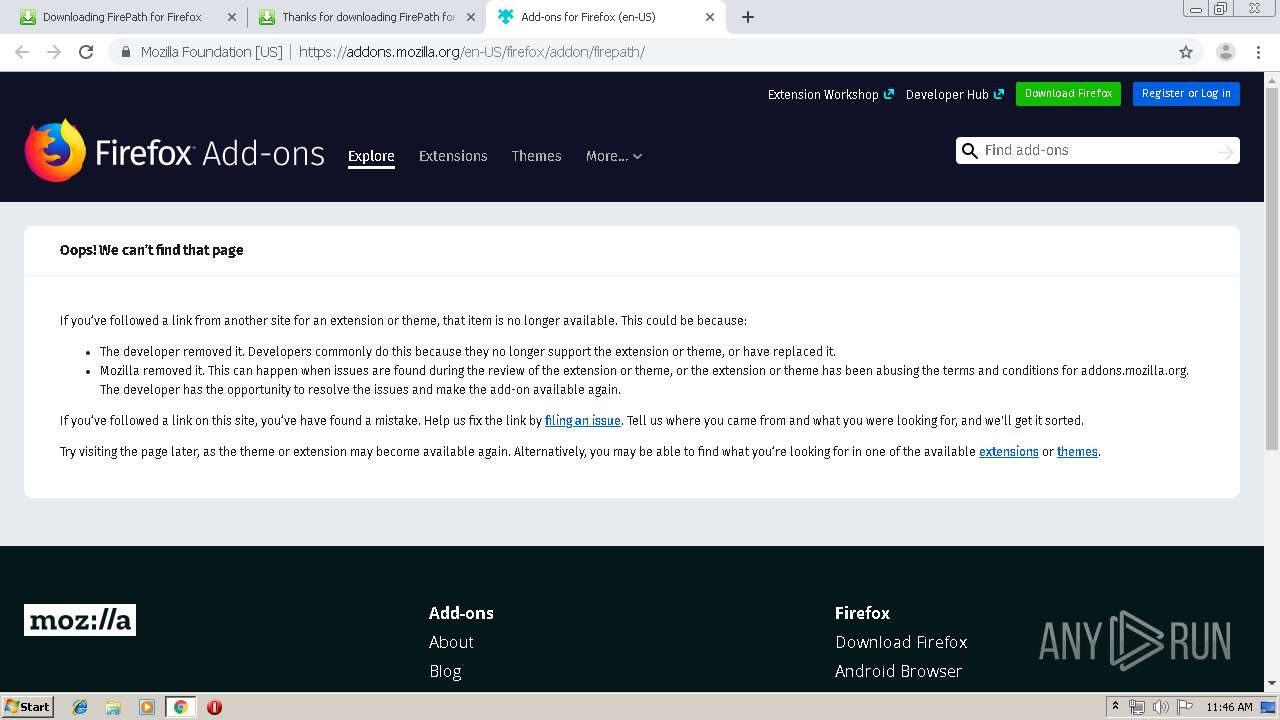Click the Register or Log in button
The width and height of the screenshot is (1280, 720).
pyautogui.click(x=1186, y=94)
